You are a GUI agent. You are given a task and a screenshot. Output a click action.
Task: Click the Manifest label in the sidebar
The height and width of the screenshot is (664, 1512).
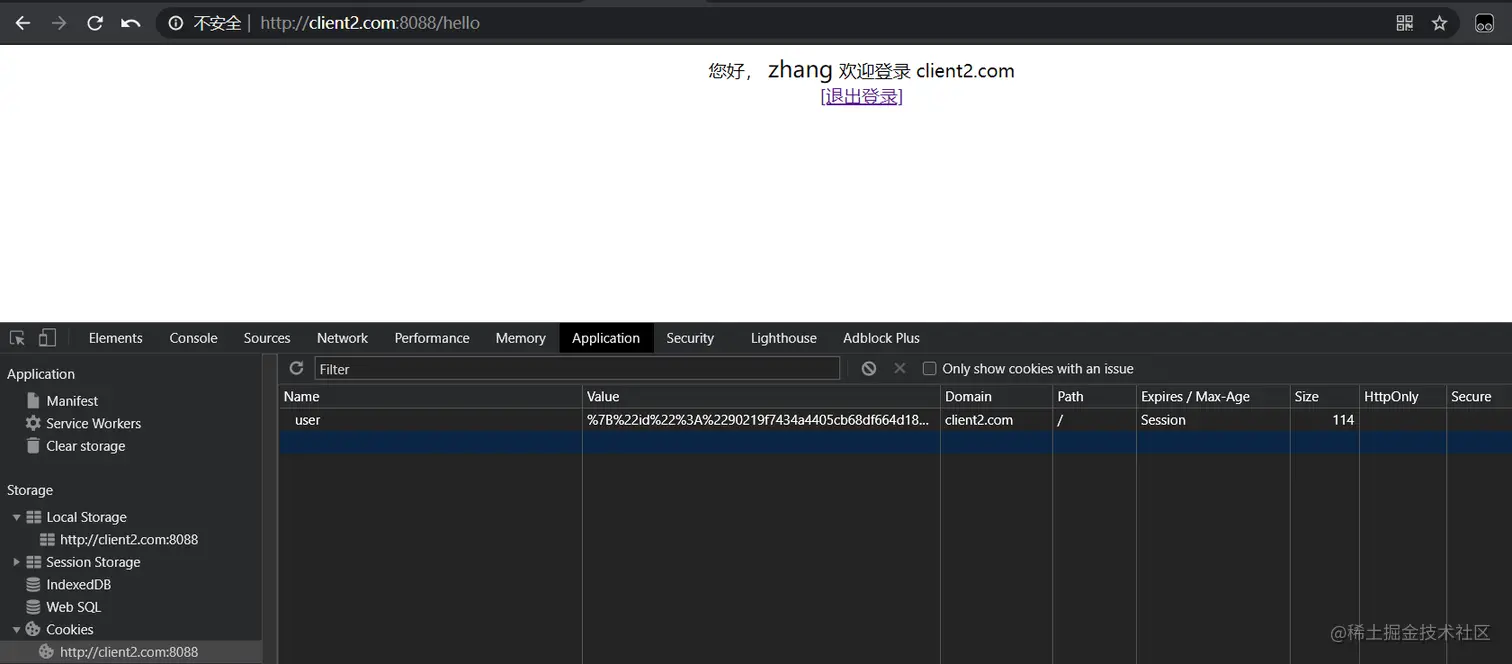[x=72, y=401]
